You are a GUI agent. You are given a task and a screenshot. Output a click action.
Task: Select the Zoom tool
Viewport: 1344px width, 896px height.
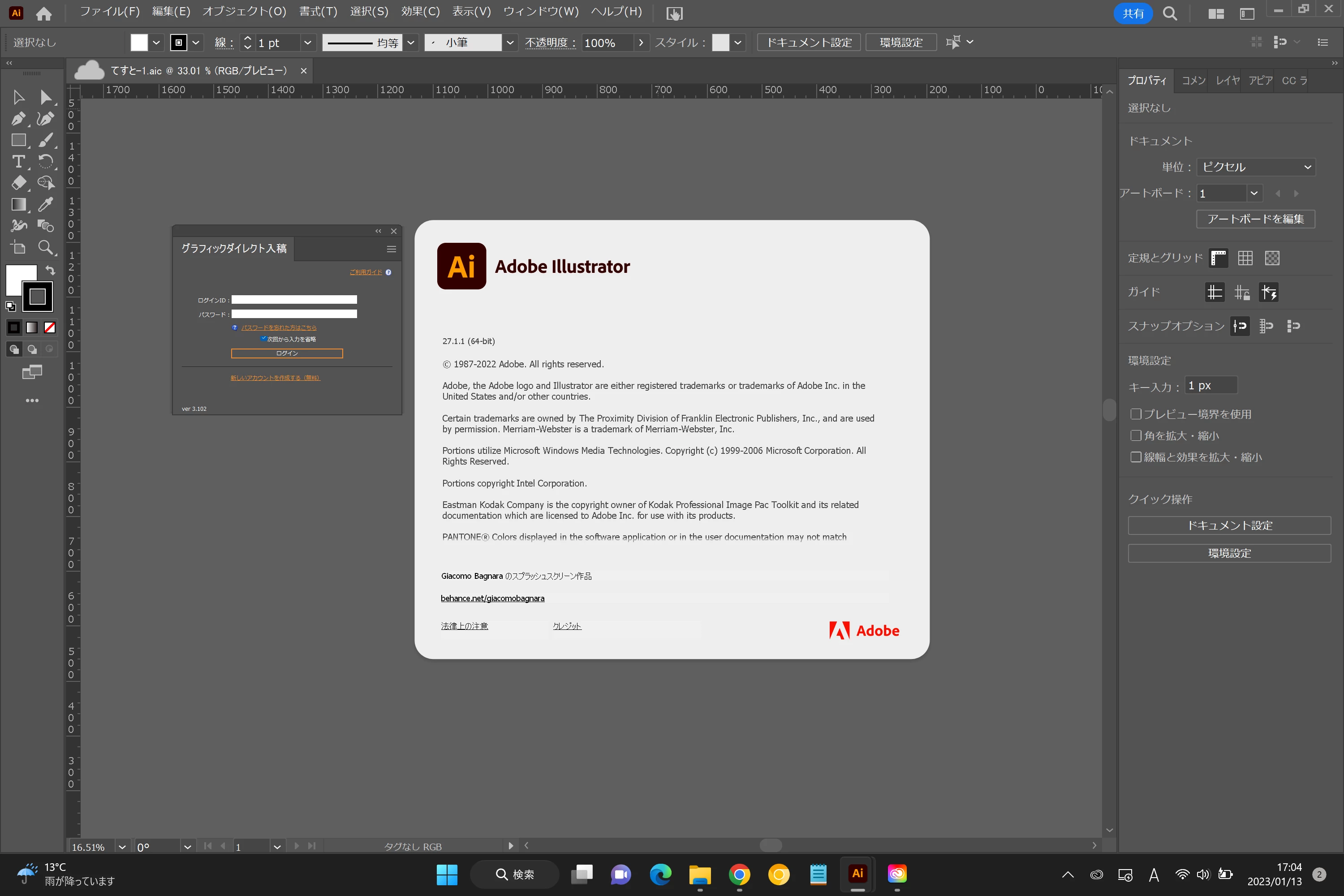[45, 247]
